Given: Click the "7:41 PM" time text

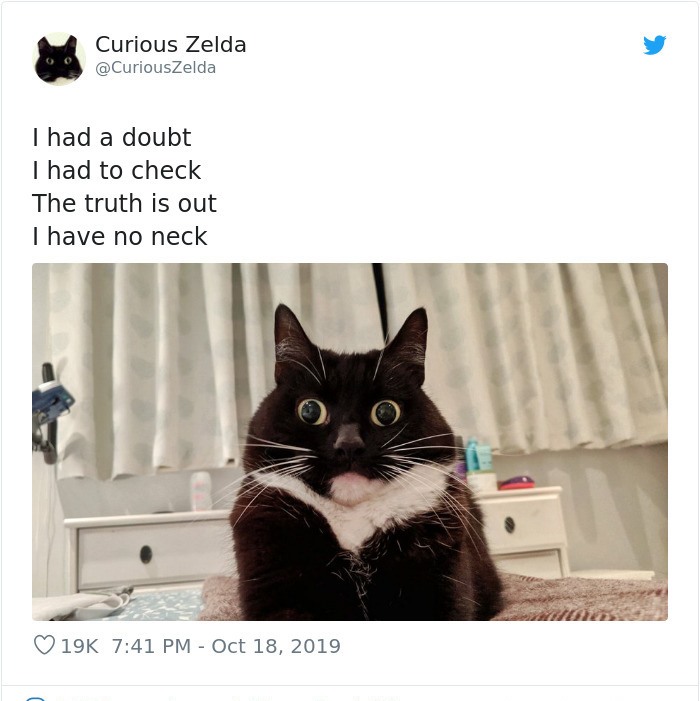Looking at the screenshot, I should click(151, 646).
